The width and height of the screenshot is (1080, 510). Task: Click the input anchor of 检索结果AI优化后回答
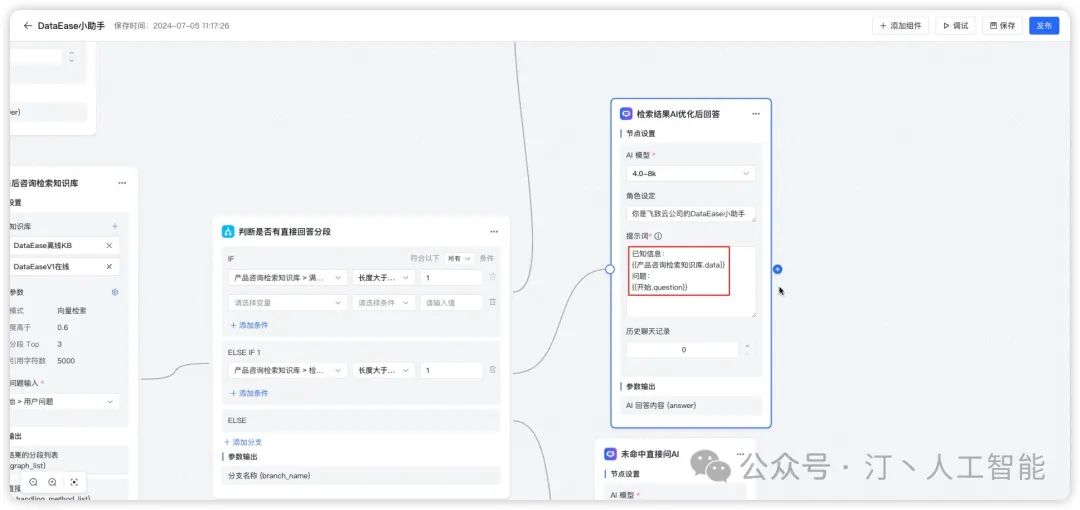(x=610, y=269)
